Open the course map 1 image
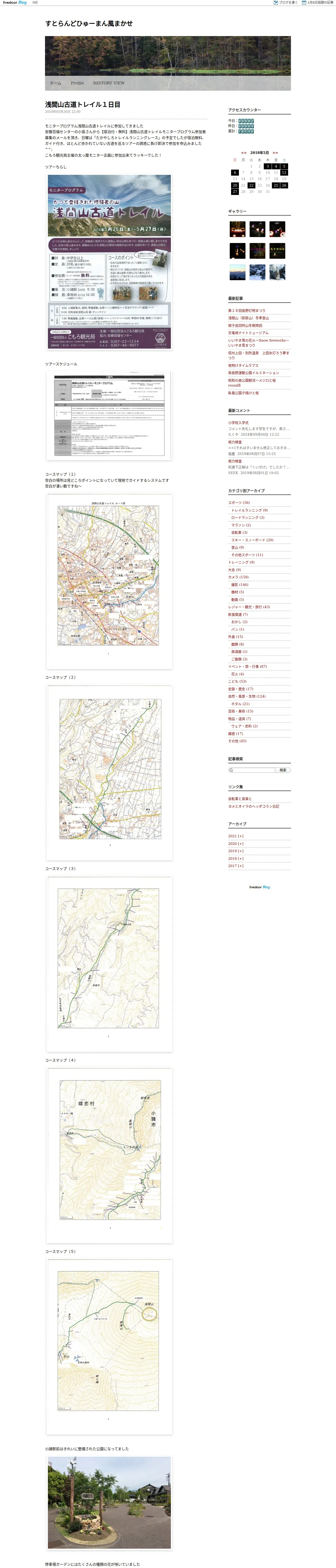 click(x=109, y=581)
